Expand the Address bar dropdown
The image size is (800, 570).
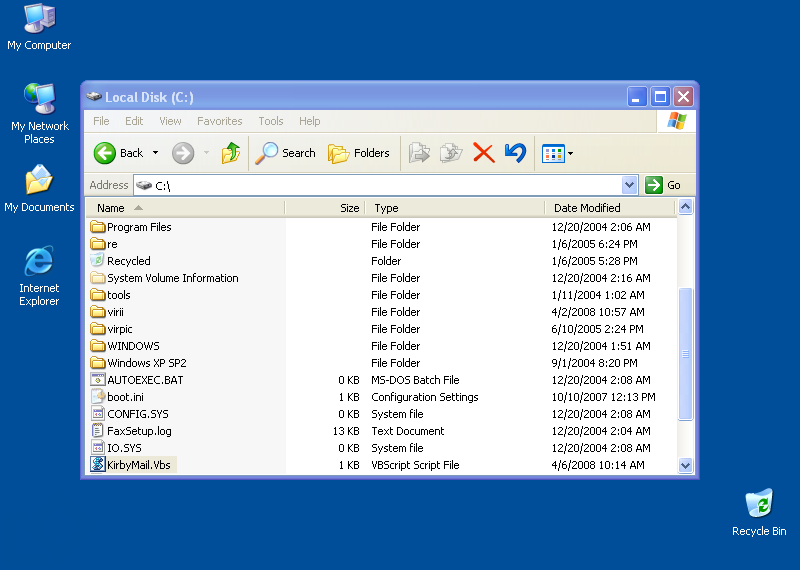point(630,185)
